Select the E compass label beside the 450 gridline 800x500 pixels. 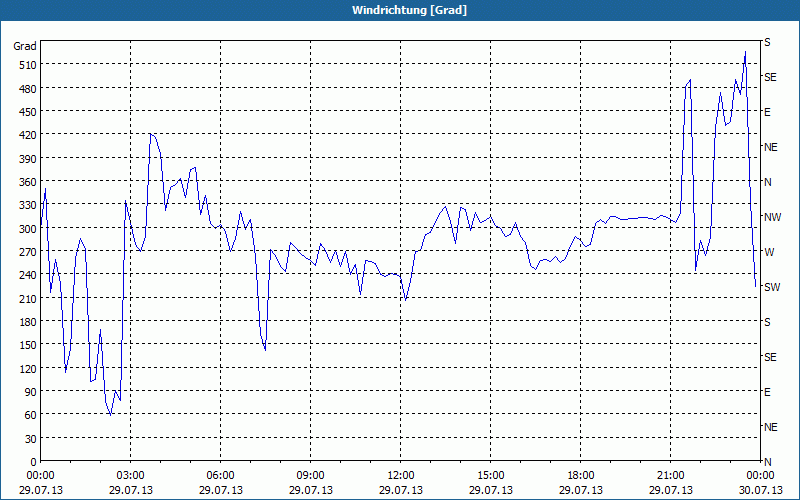[x=767, y=112]
